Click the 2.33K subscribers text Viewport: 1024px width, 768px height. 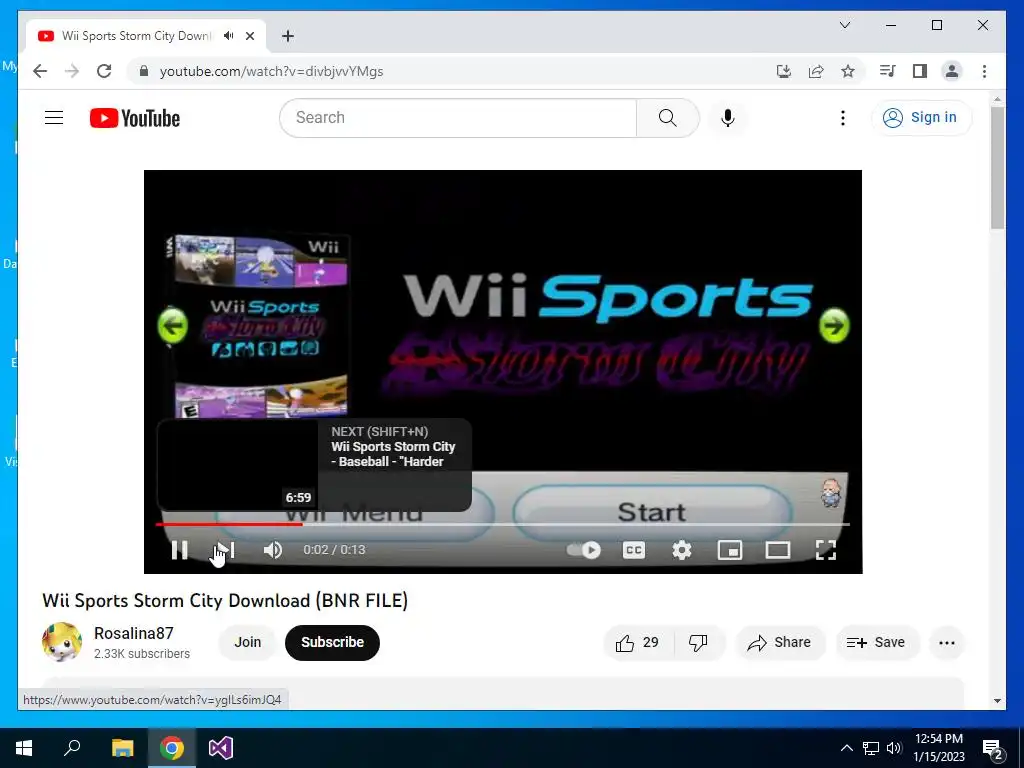(142, 654)
